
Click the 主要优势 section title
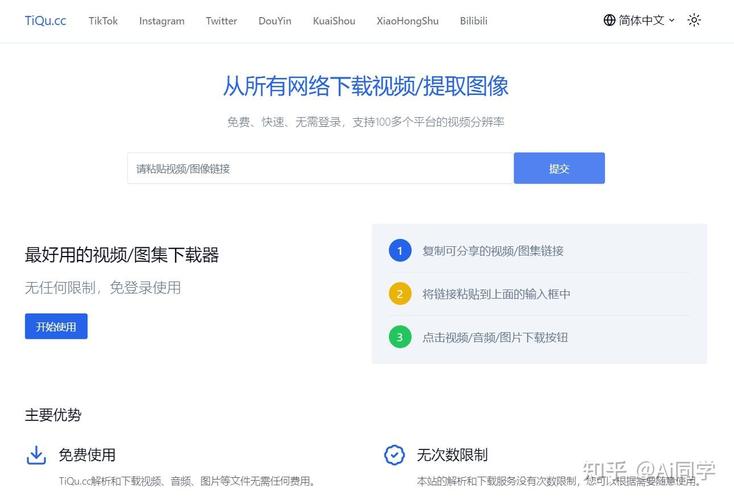pyautogui.click(x=53, y=415)
